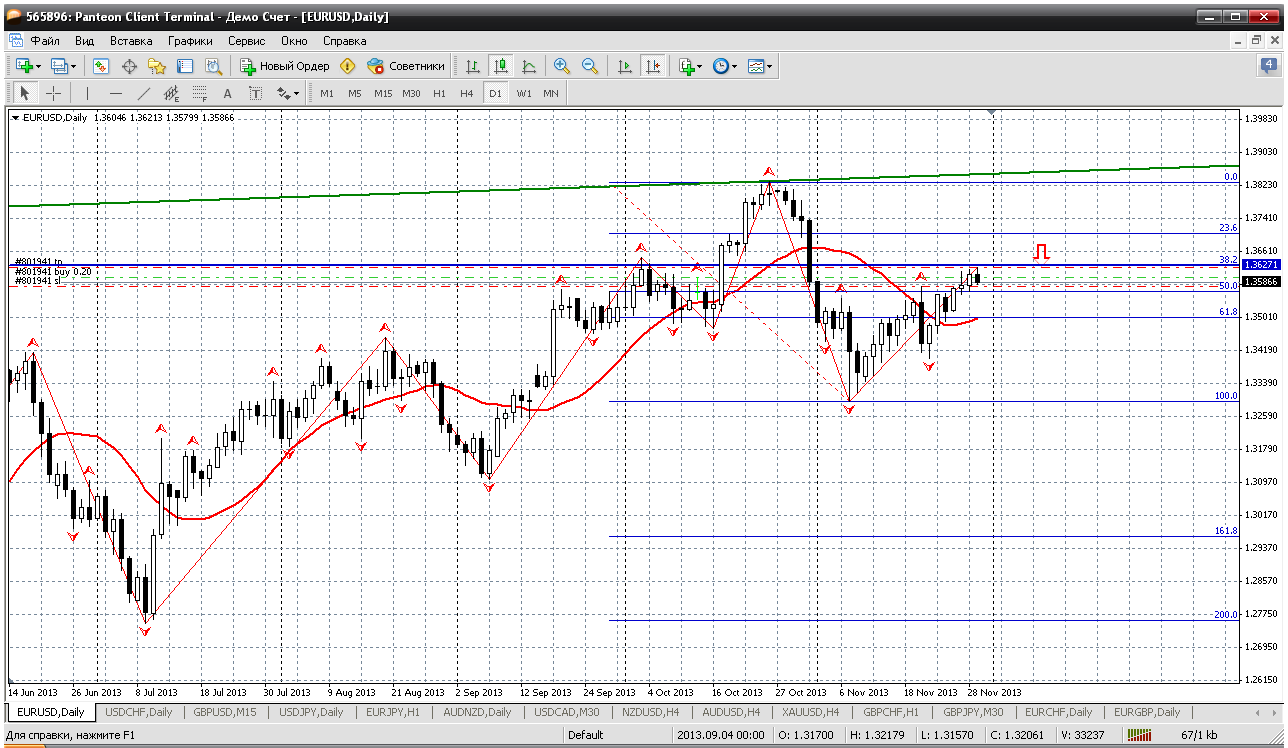Screen dimensions: 1288x748
Task: Click the connection bars icon in status bar
Action: click(x=1139, y=735)
